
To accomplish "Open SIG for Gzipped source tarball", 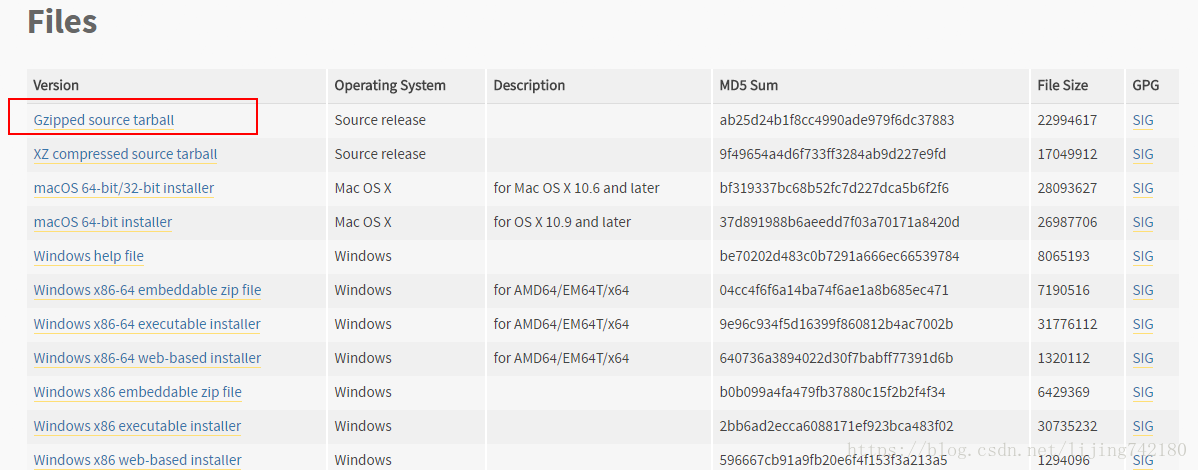I will coord(1143,120).
